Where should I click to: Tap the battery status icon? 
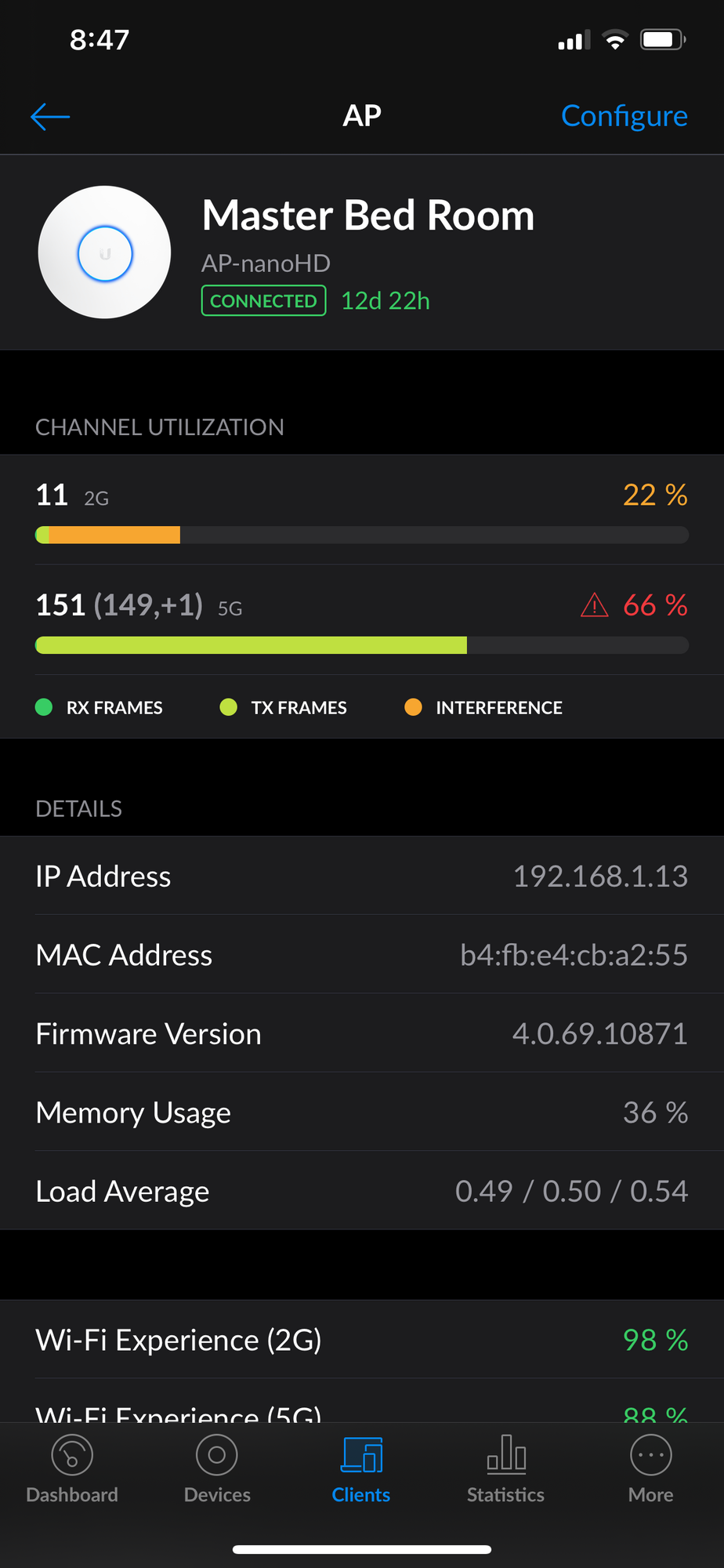click(662, 40)
